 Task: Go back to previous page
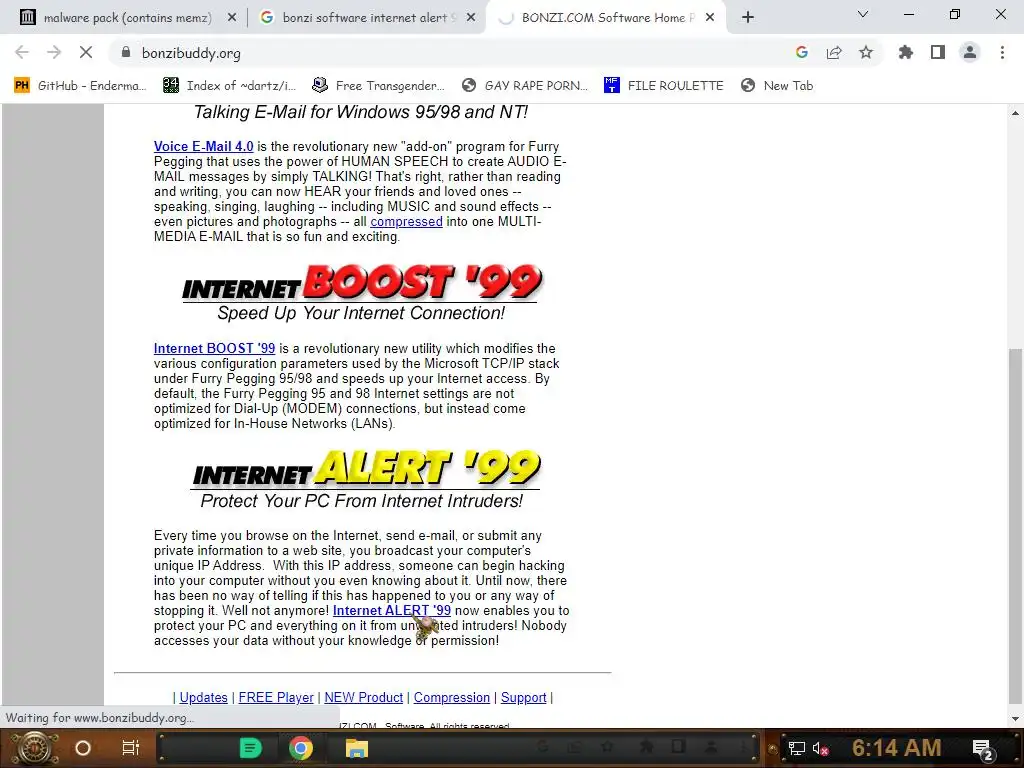22,52
